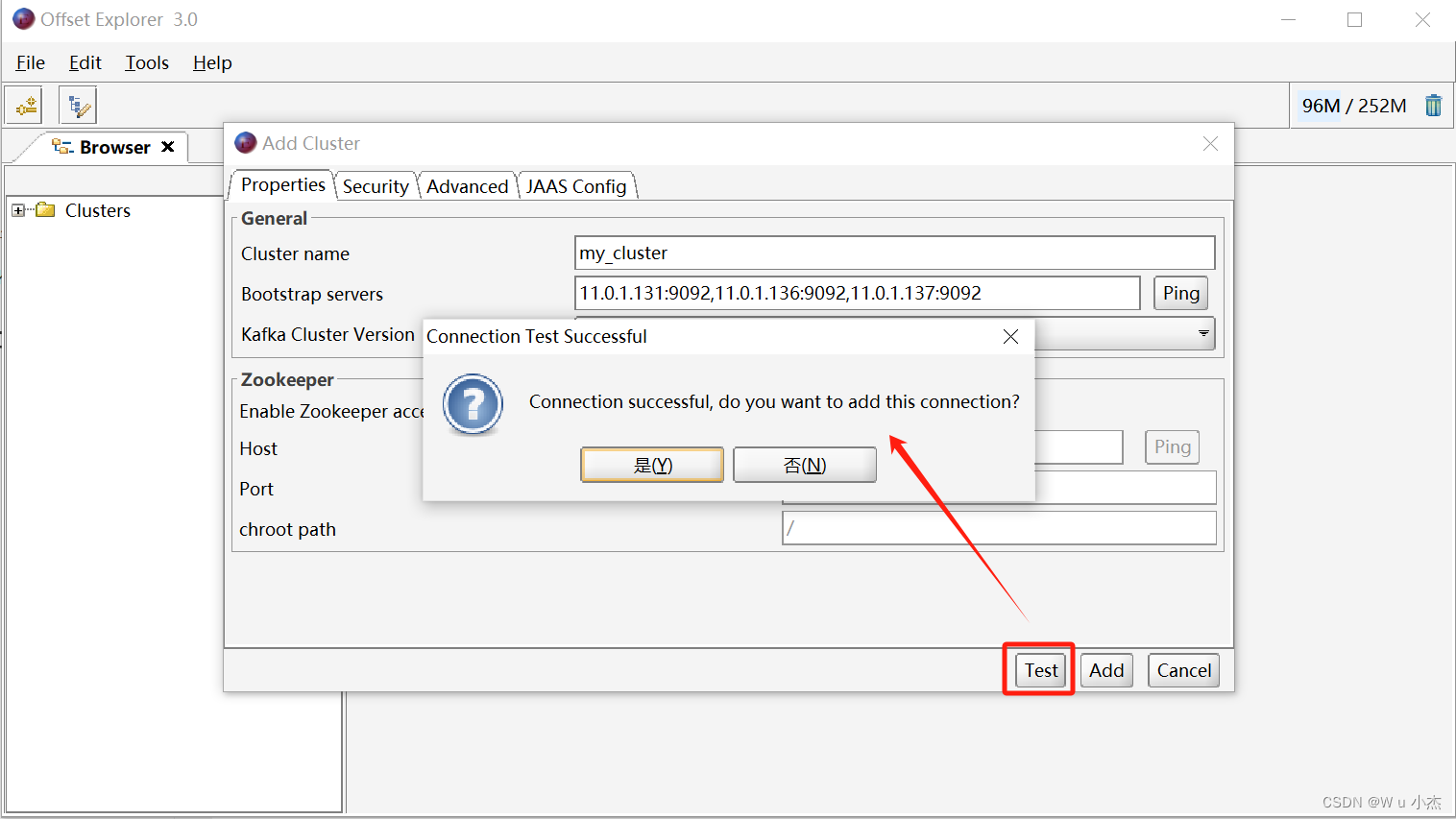Click the Offset Explorer app logo icon
This screenshot has width=1456, height=819.
pyautogui.click(x=23, y=19)
